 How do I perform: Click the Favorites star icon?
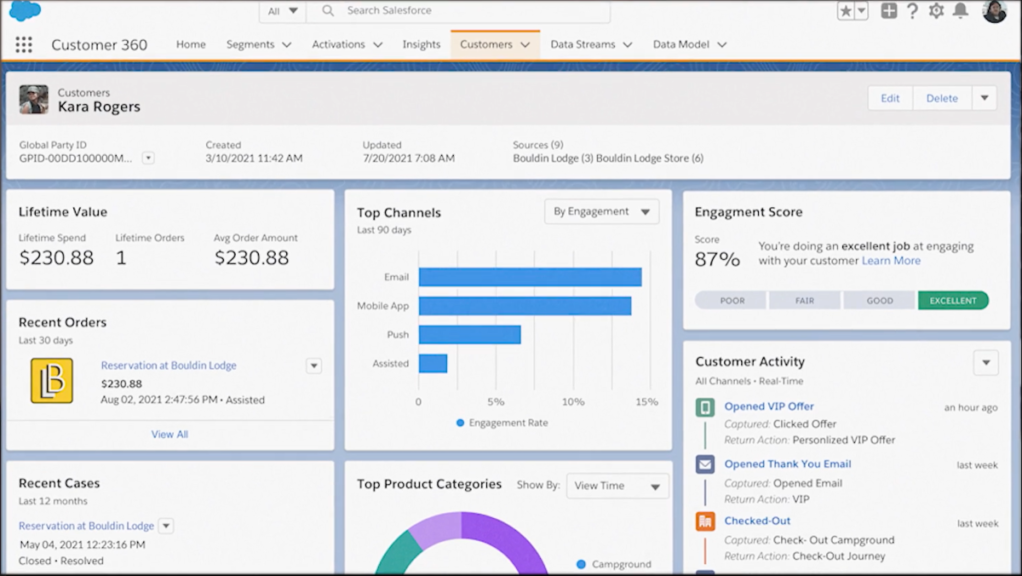tap(845, 11)
